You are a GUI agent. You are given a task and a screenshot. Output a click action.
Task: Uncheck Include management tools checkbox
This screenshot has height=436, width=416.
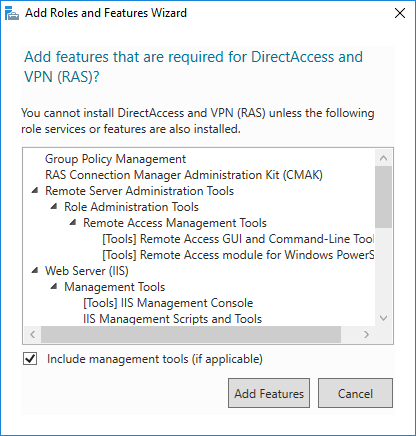[x=30, y=359]
